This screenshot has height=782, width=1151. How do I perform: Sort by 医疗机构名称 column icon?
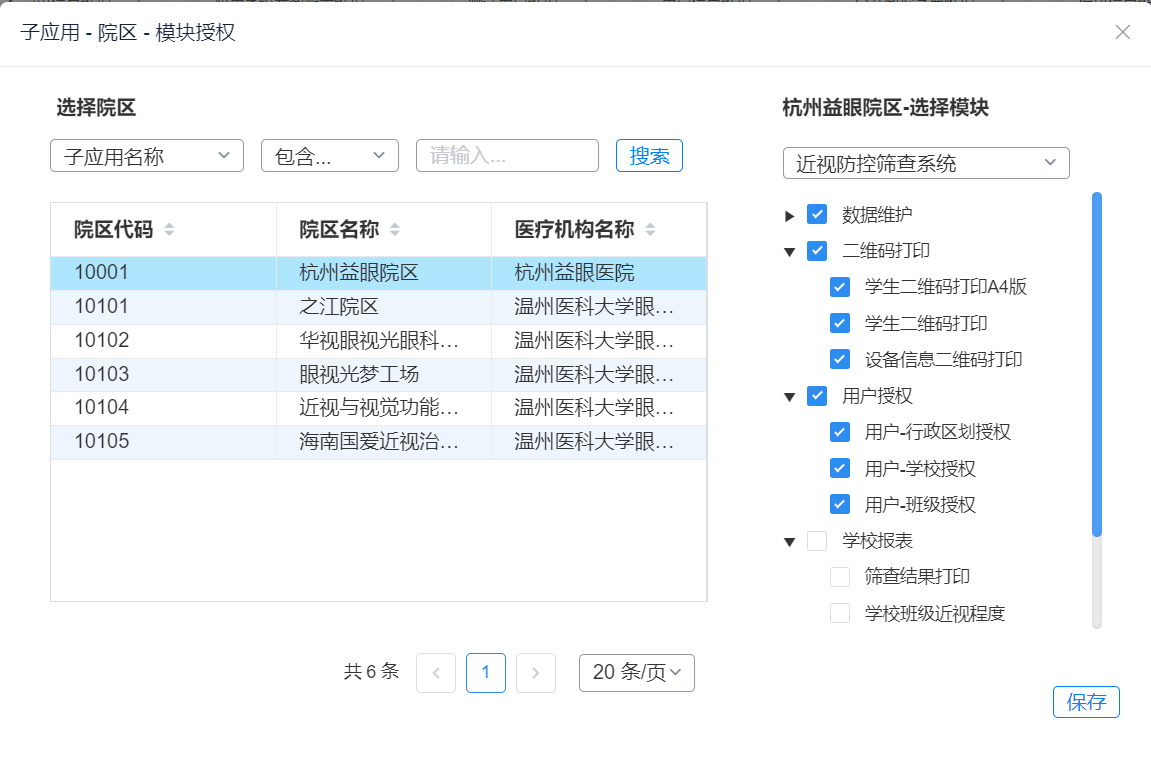[650, 230]
